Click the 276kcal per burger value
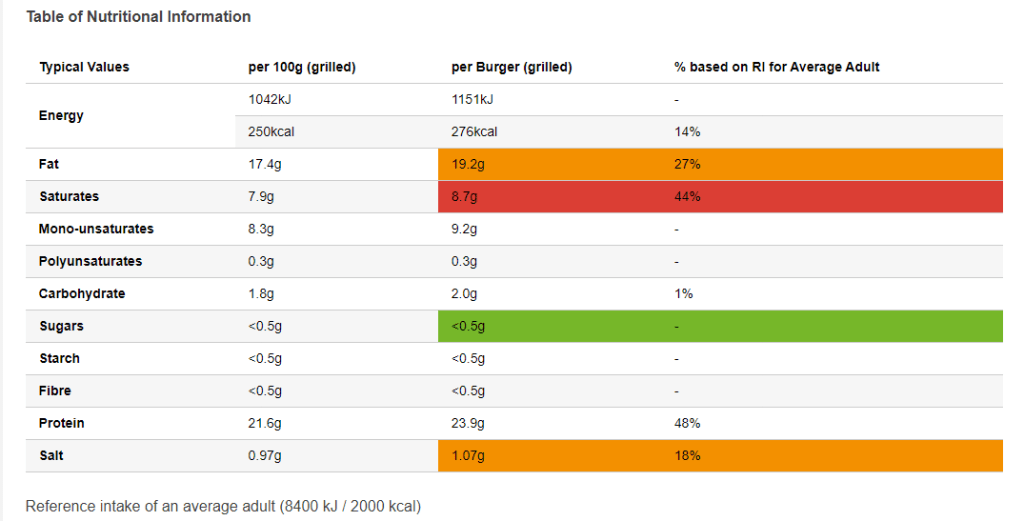Viewport: 1024px width, 521px height. click(x=475, y=132)
